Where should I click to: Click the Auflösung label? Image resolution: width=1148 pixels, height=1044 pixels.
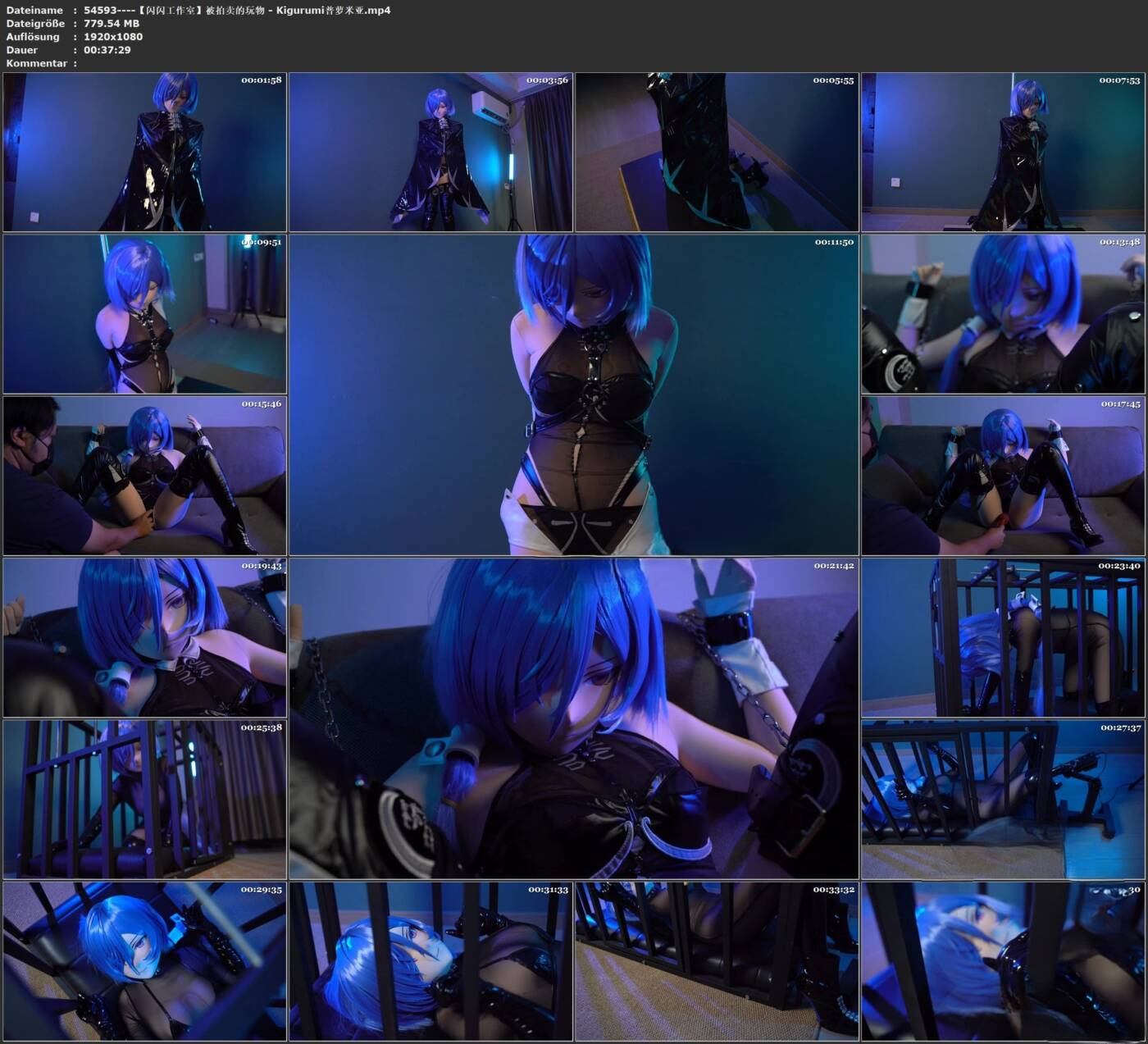[x=33, y=37]
